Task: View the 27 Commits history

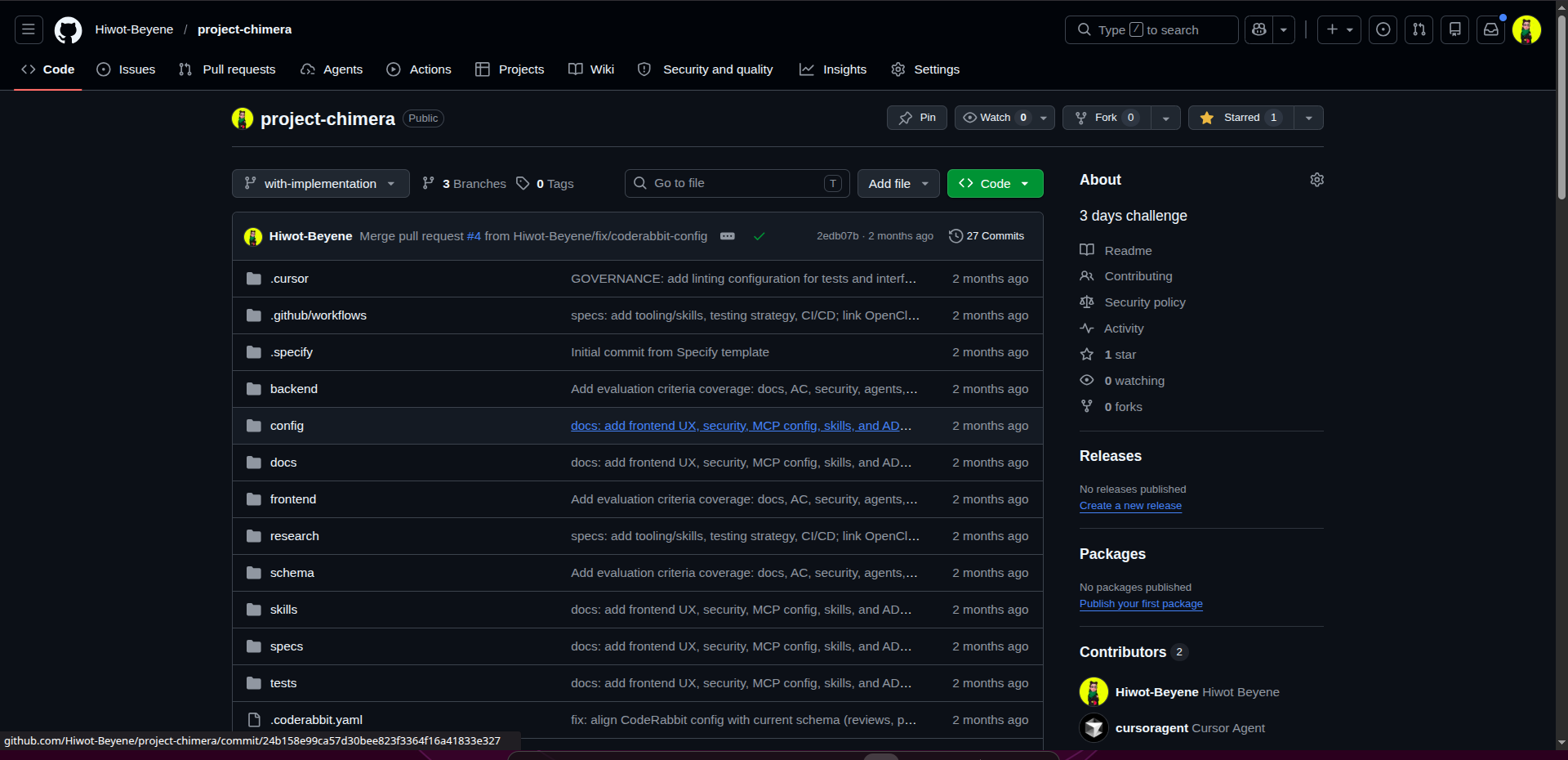Action: coord(987,236)
